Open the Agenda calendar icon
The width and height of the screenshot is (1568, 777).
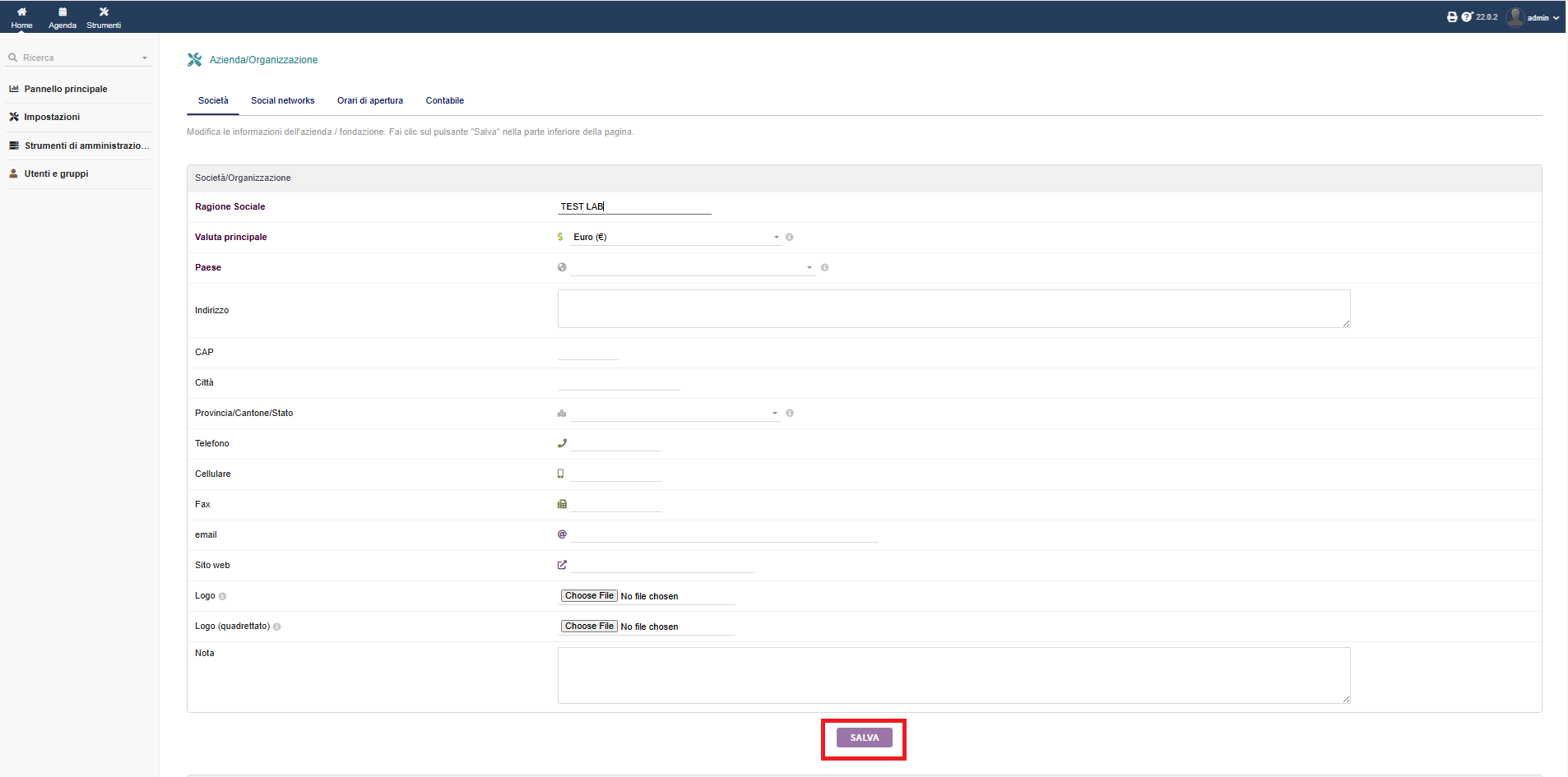click(x=63, y=12)
